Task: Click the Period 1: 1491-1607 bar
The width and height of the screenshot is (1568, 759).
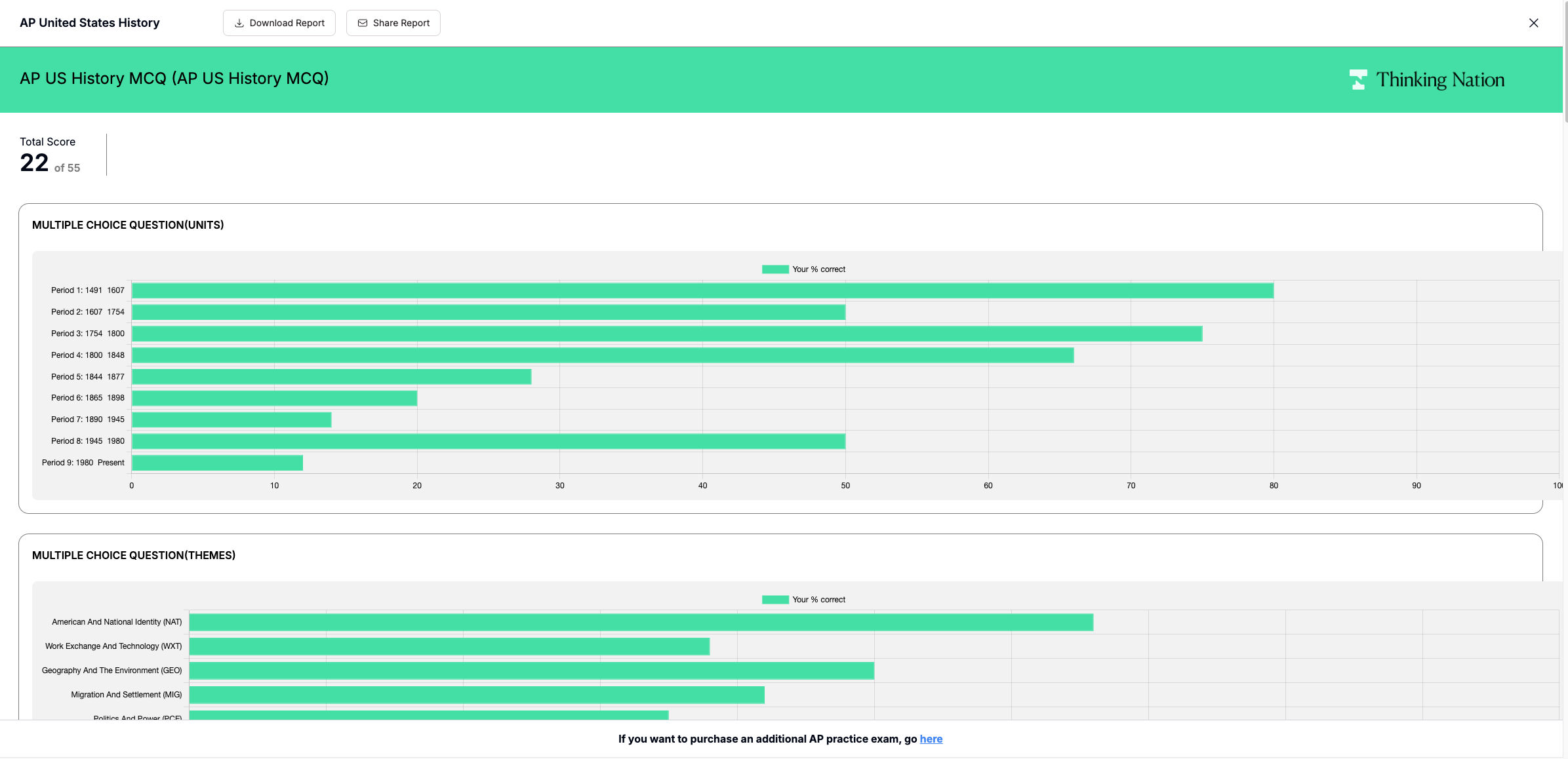Action: (702, 290)
